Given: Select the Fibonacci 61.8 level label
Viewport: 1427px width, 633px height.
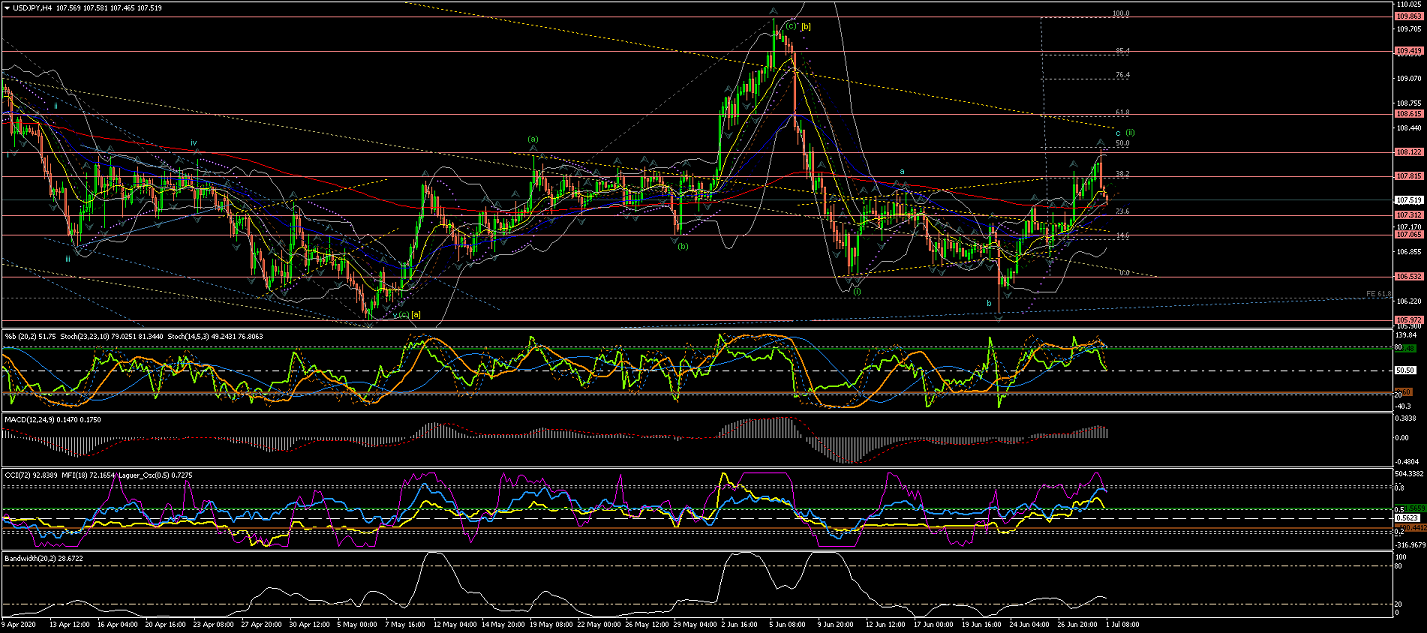Looking at the screenshot, I should coord(1122,112).
